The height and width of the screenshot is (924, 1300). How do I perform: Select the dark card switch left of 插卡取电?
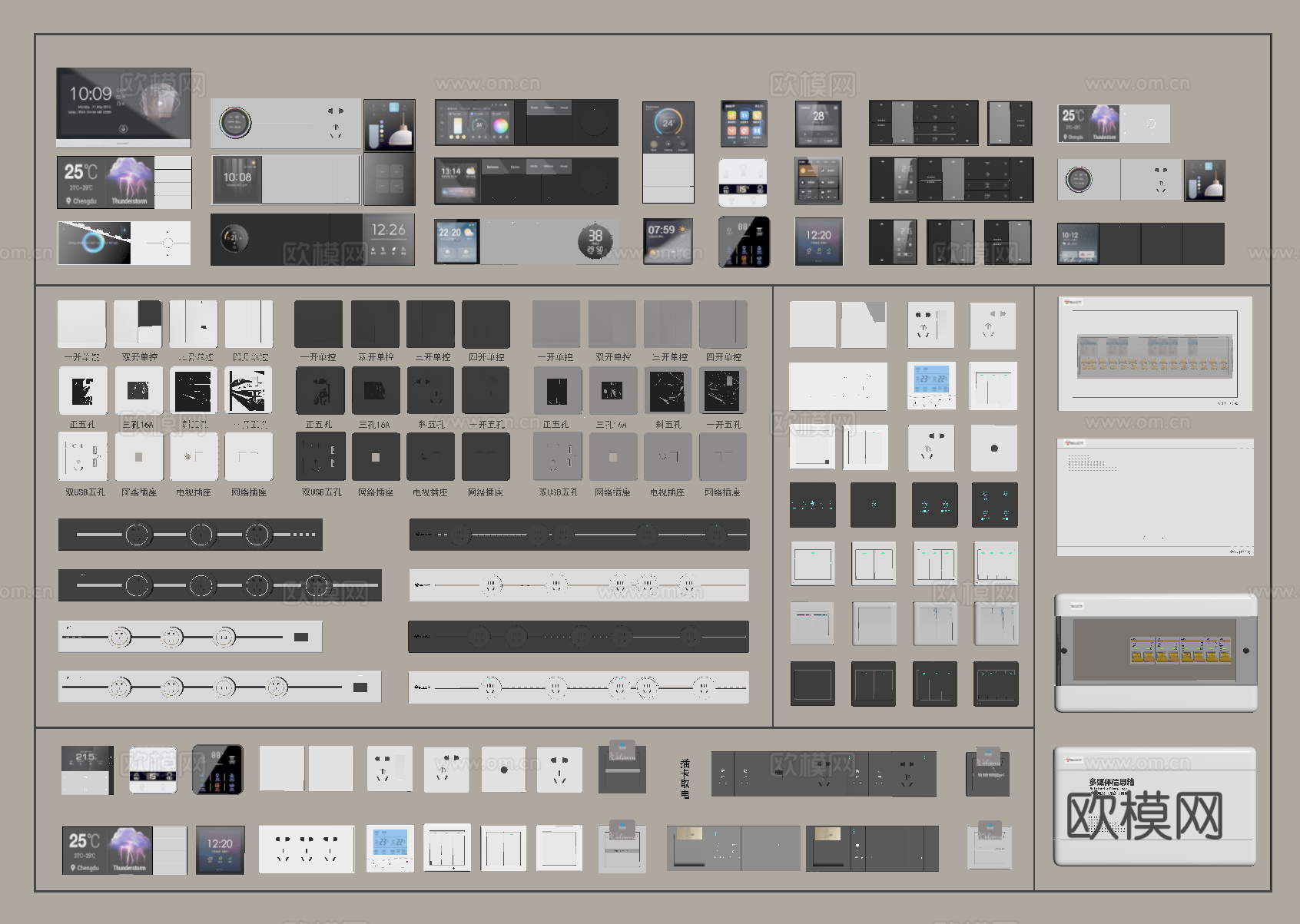point(622,767)
